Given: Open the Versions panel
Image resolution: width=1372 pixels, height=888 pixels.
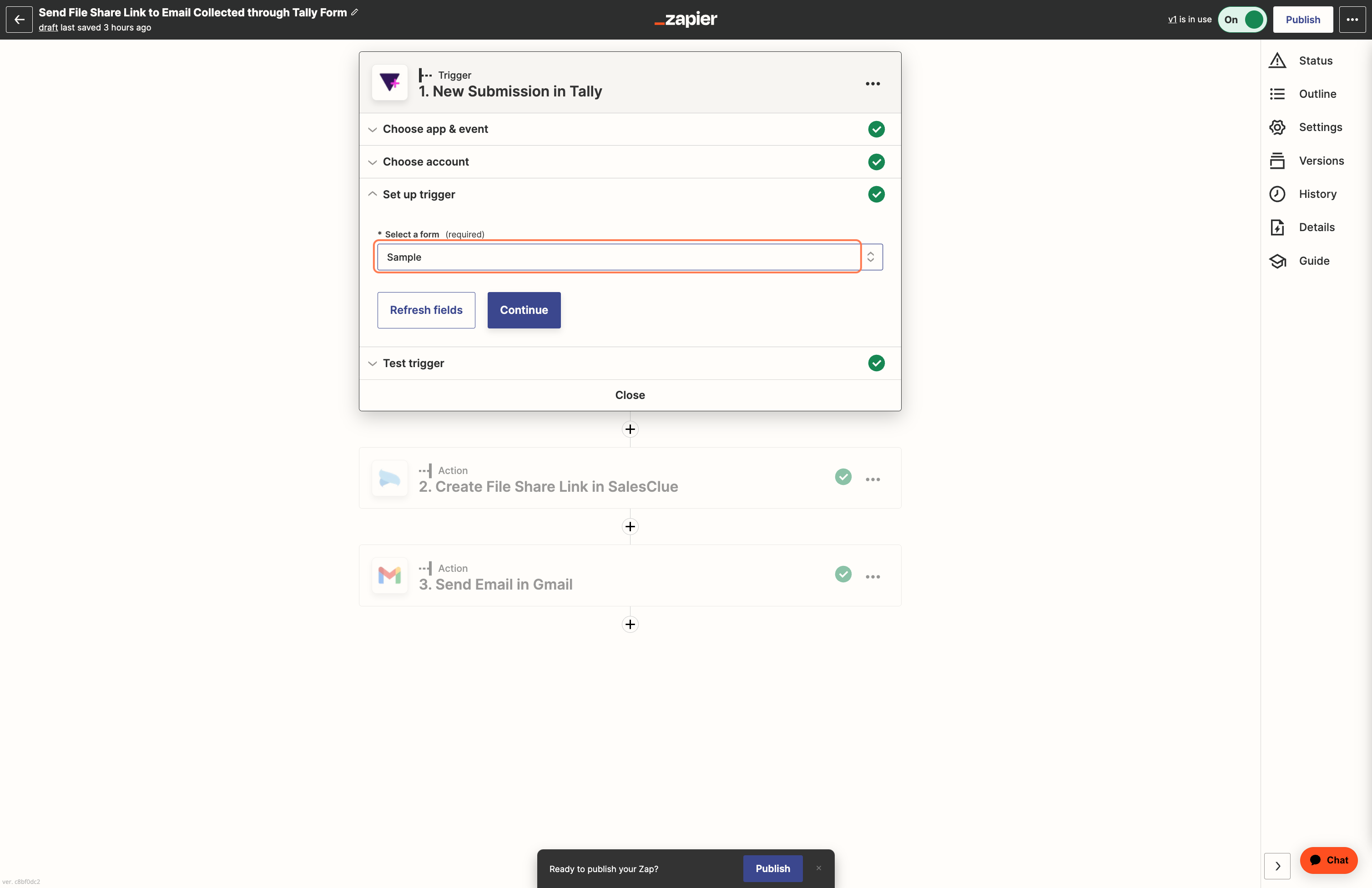Looking at the screenshot, I should [x=1307, y=161].
